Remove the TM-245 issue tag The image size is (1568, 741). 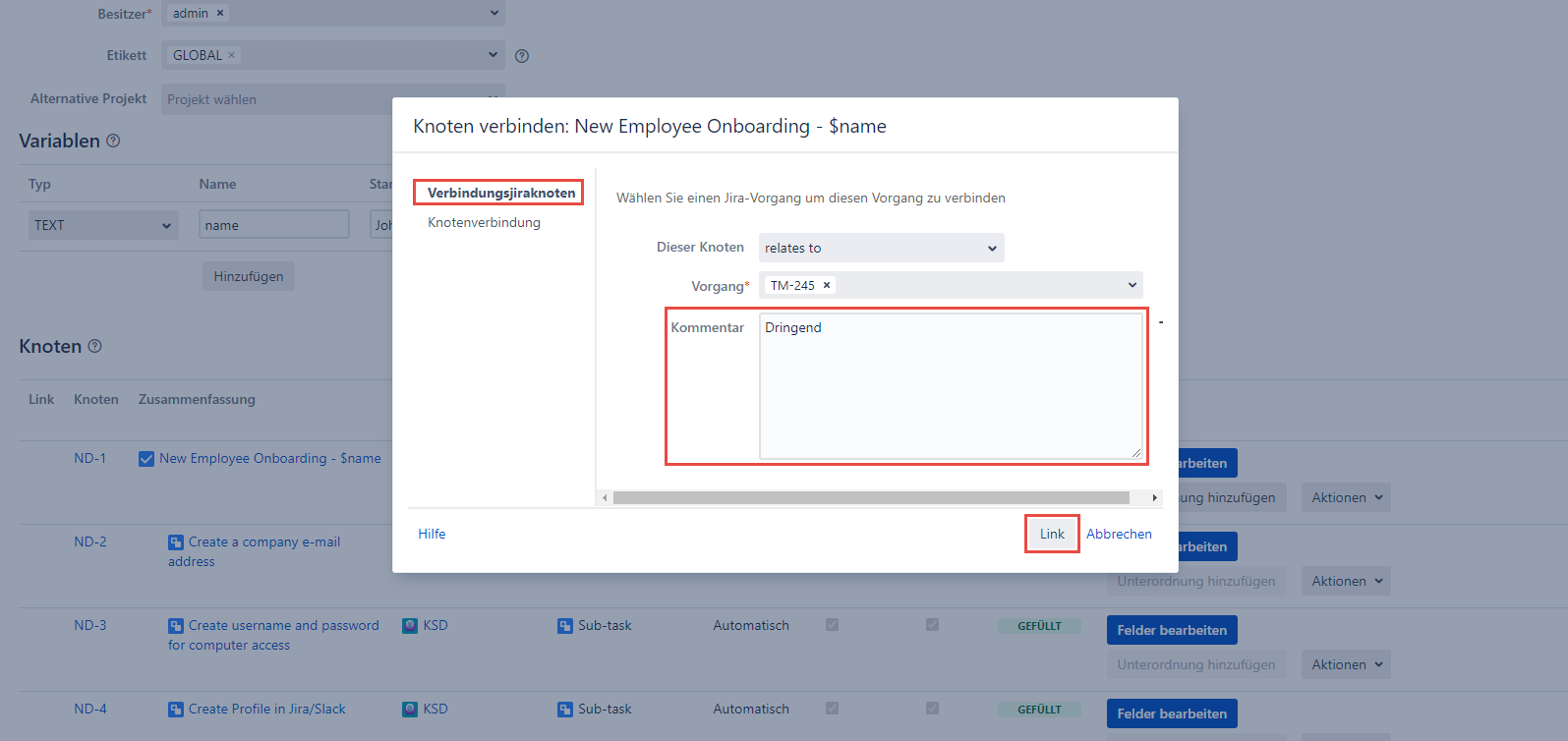click(x=827, y=285)
